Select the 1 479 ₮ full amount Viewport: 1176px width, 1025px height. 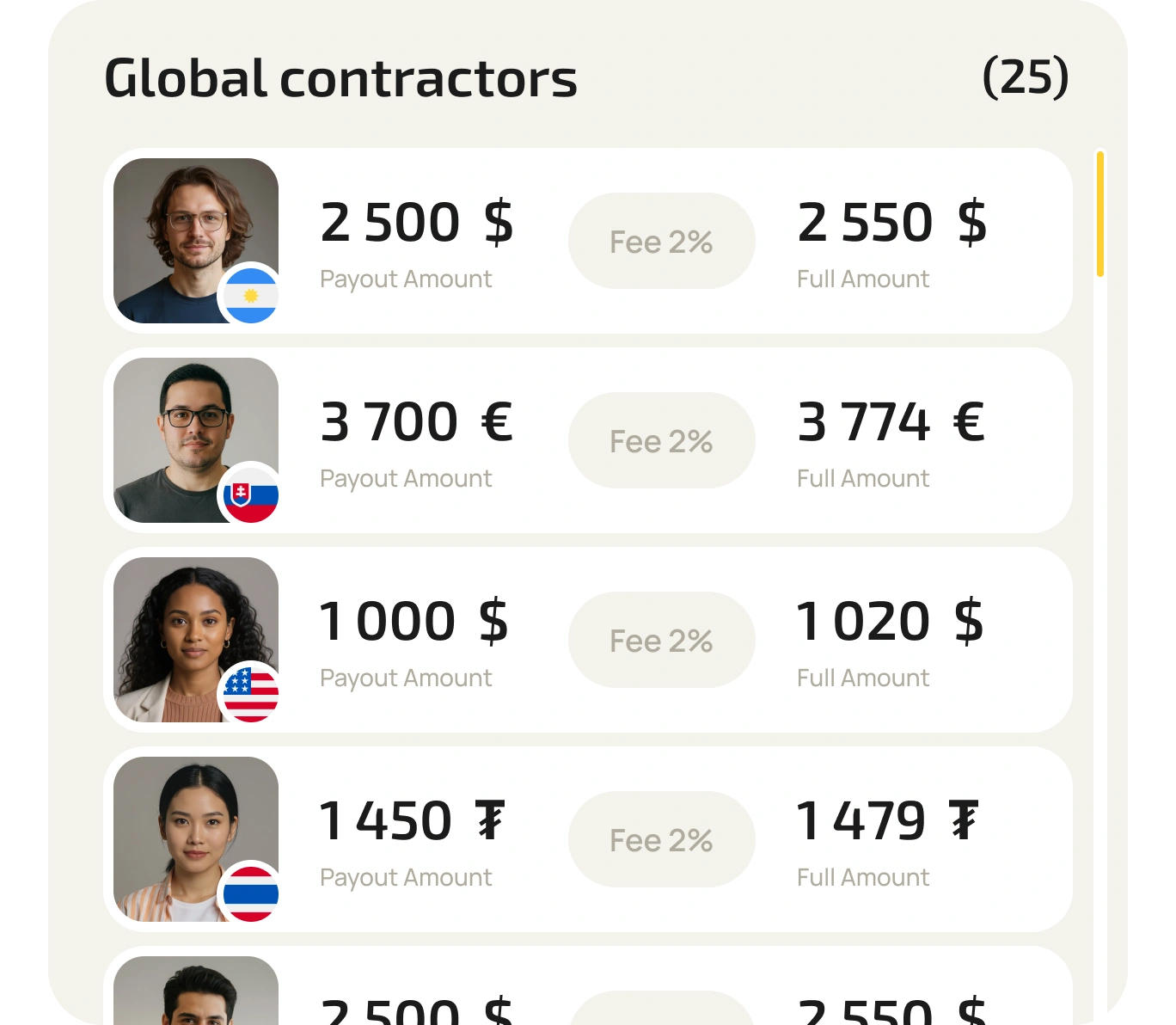886,821
